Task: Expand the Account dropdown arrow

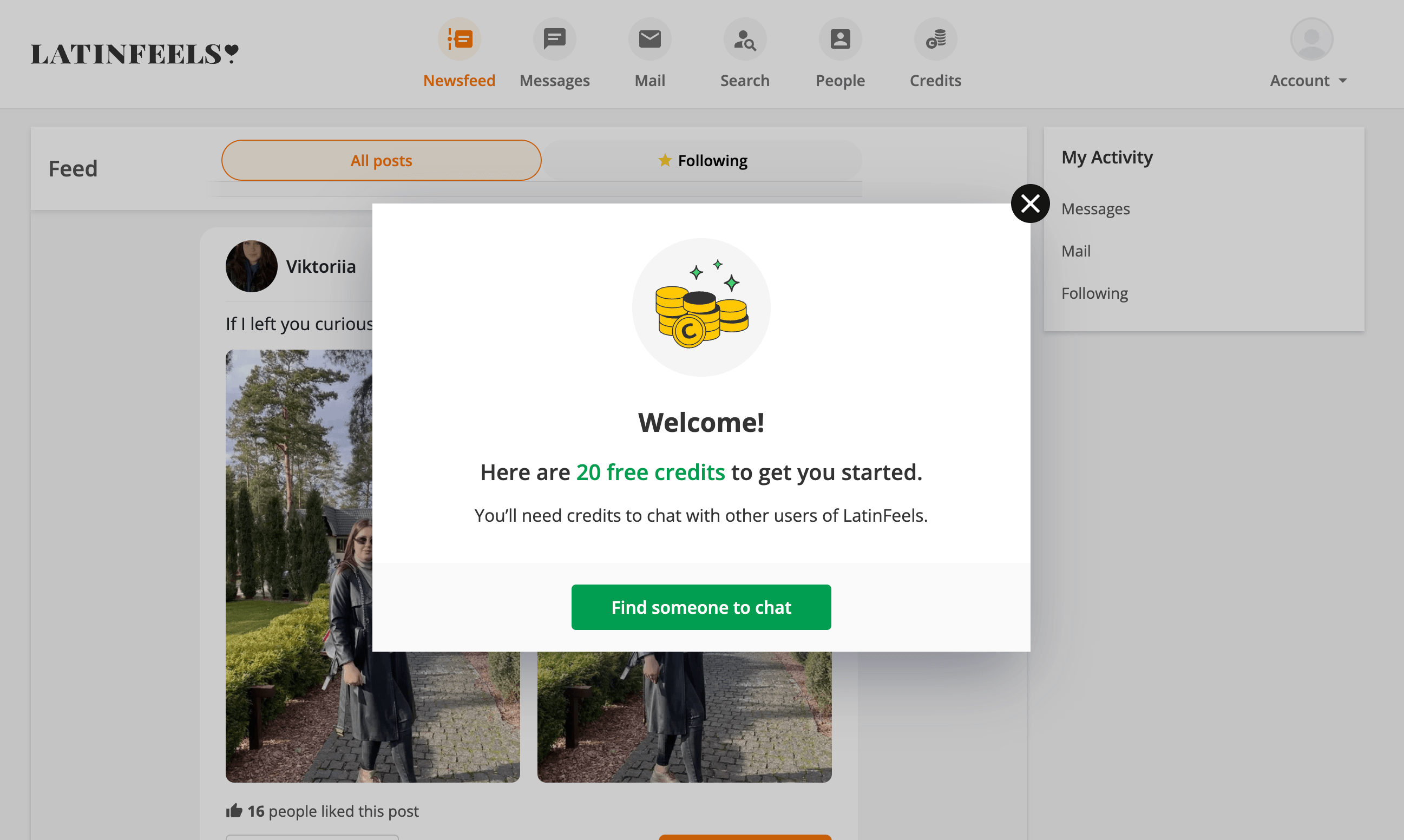Action: (x=1343, y=81)
